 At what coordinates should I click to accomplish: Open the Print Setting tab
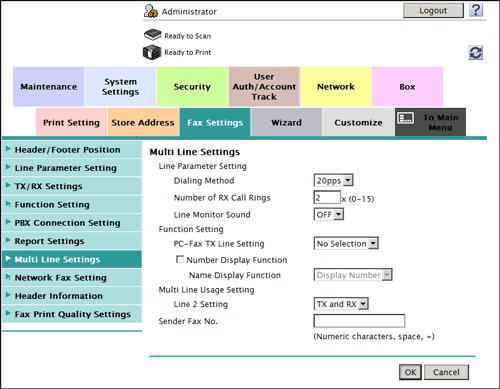pos(71,122)
